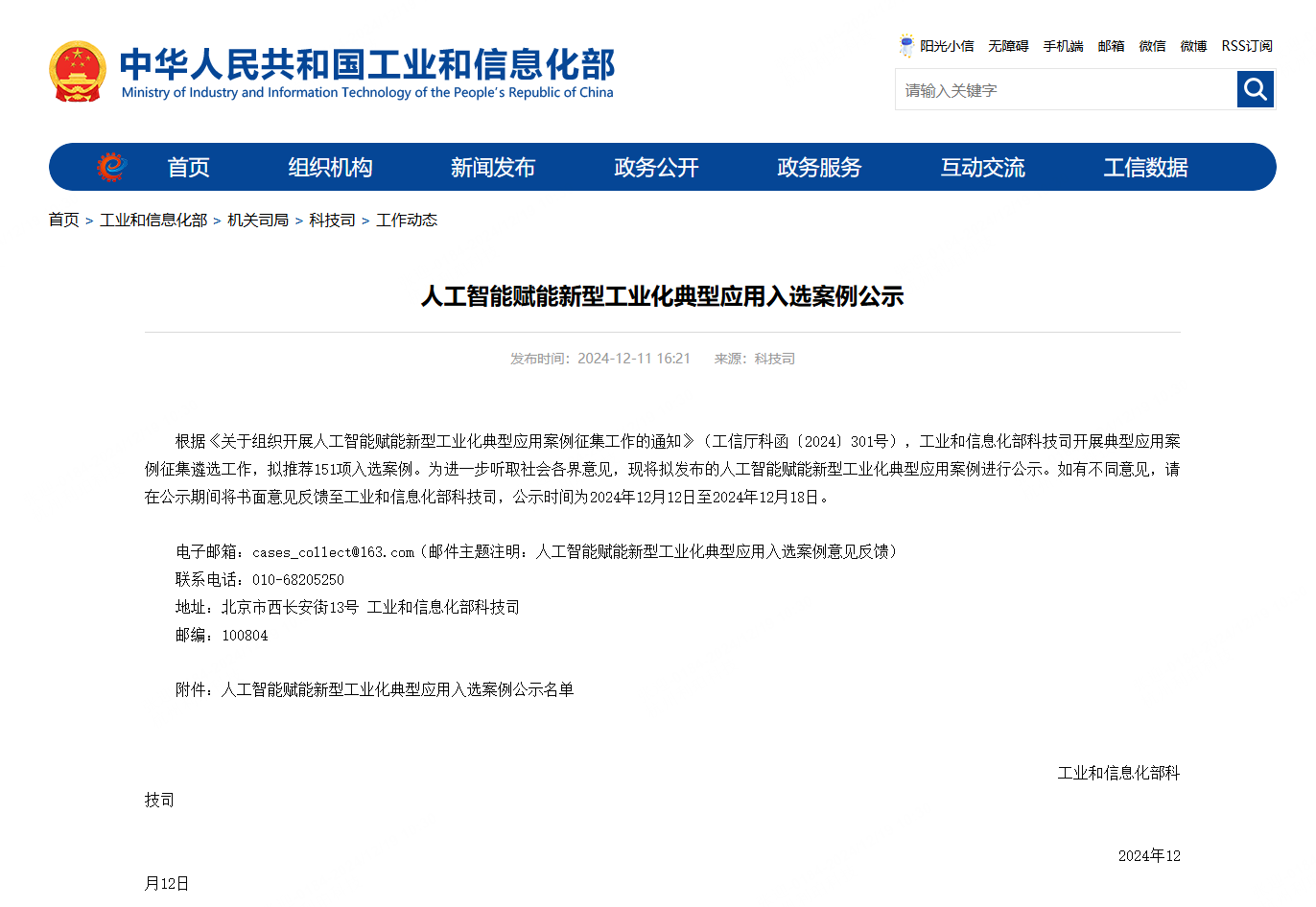Click the national emblem logo

click(x=77, y=71)
